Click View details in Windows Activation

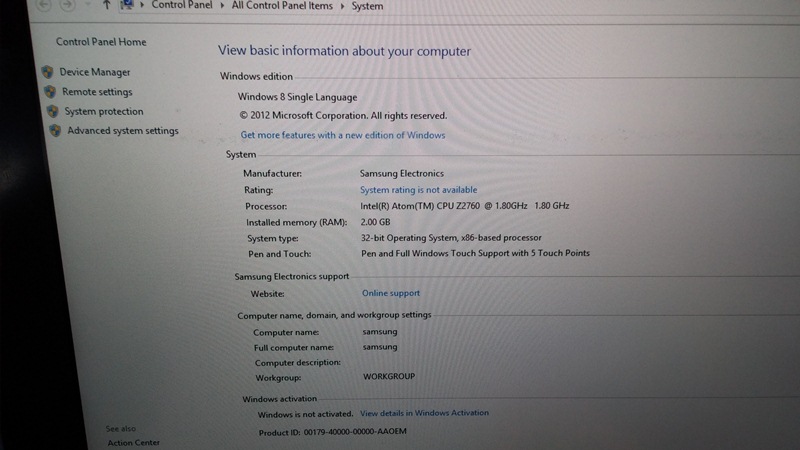(424, 413)
